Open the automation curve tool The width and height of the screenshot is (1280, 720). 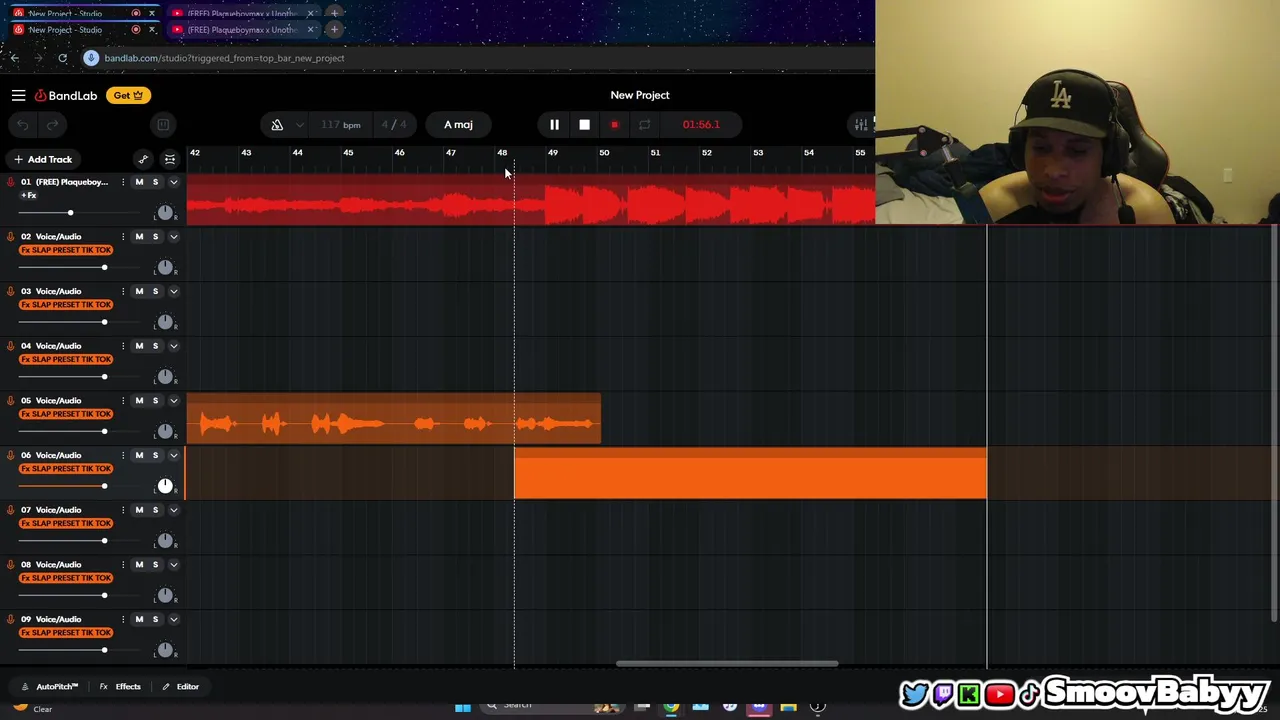(x=143, y=159)
